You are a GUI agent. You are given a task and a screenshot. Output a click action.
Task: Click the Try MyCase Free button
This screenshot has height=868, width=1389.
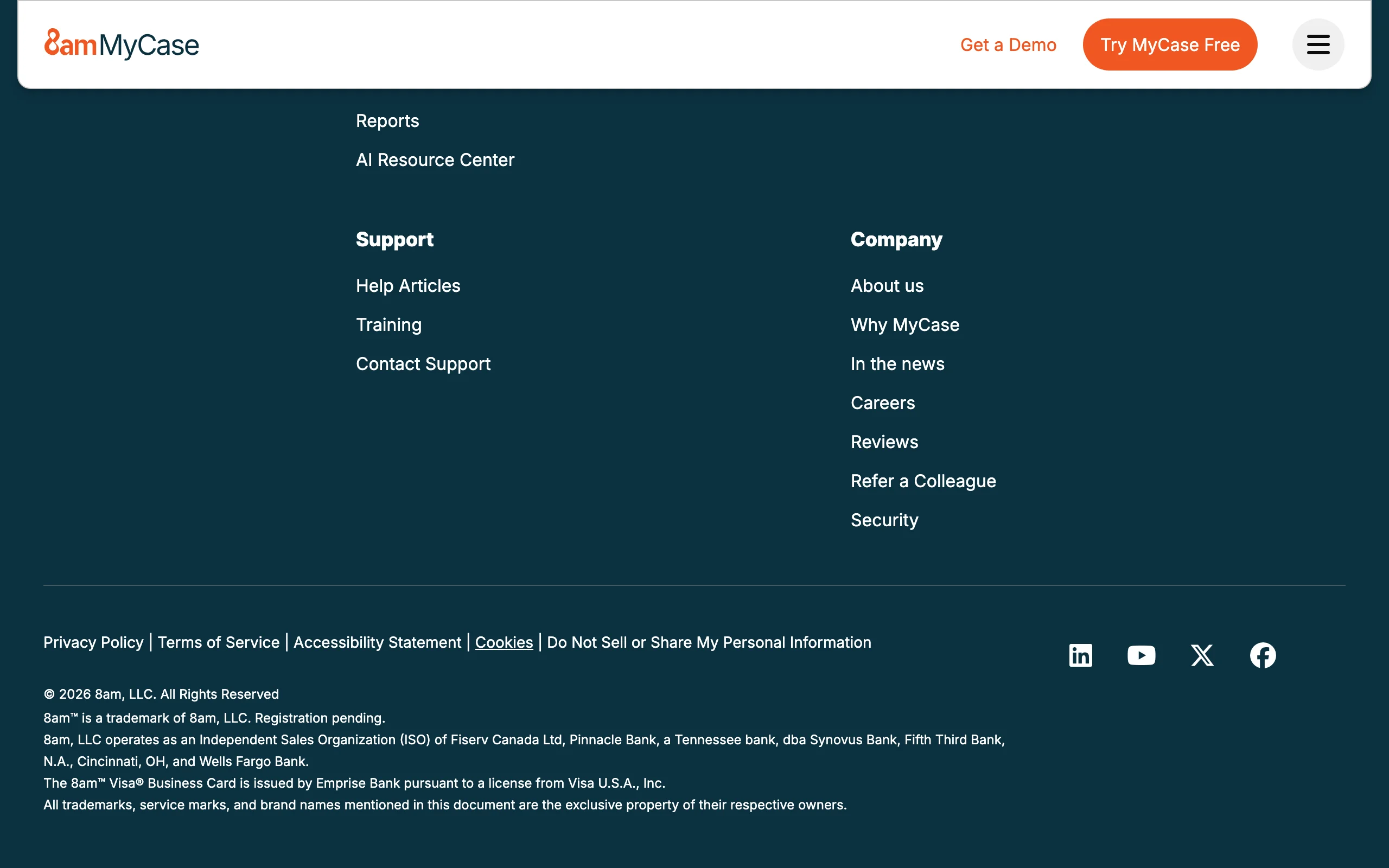1170,44
